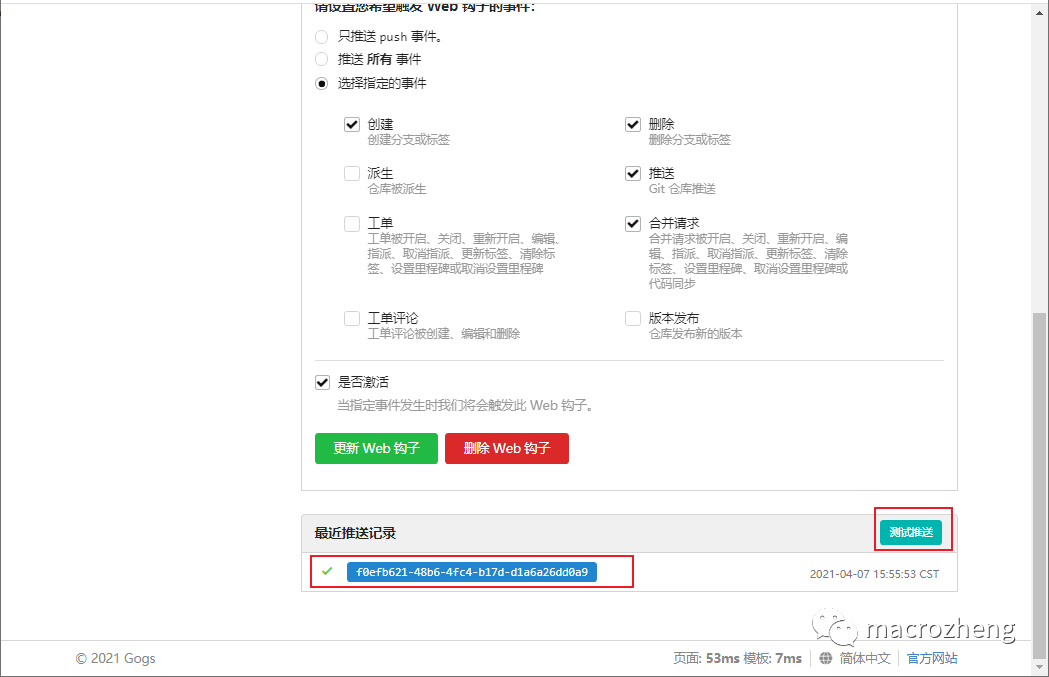Uncheck the 是否激活 activation checkbox

pos(322,382)
